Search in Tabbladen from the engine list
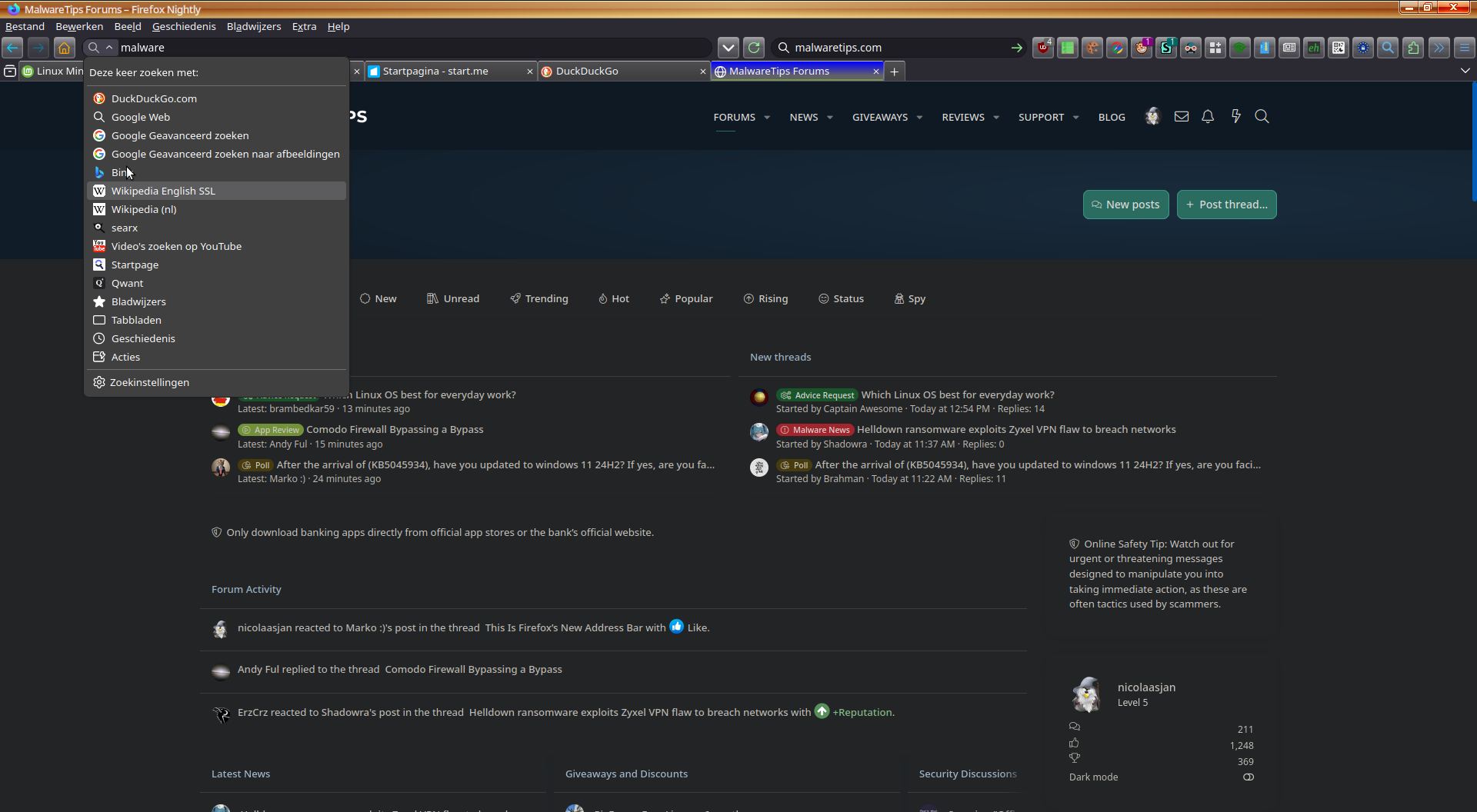Screen dimensions: 1477x812 click(216, 320)
